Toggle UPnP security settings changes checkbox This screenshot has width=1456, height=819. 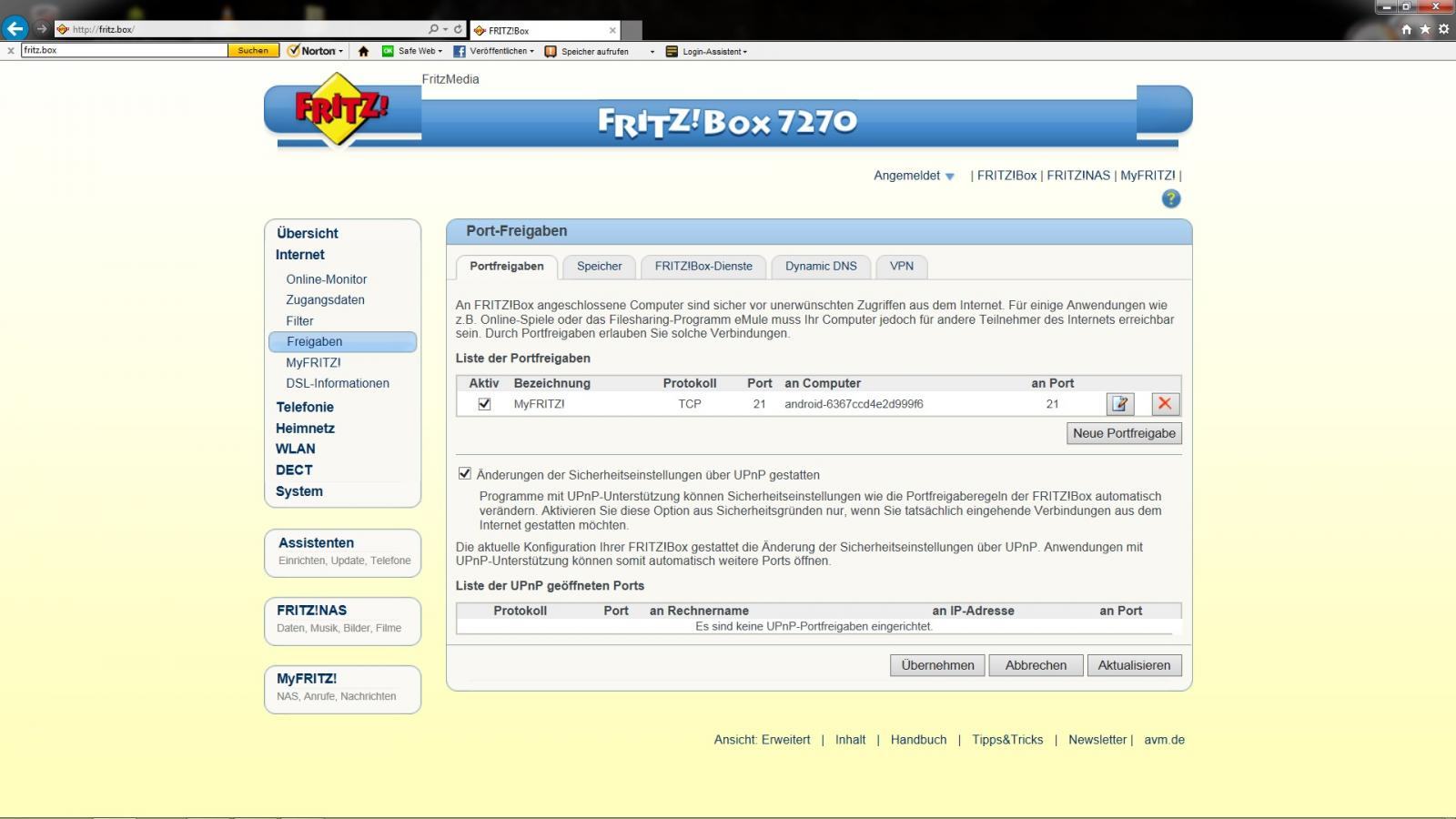tap(465, 474)
